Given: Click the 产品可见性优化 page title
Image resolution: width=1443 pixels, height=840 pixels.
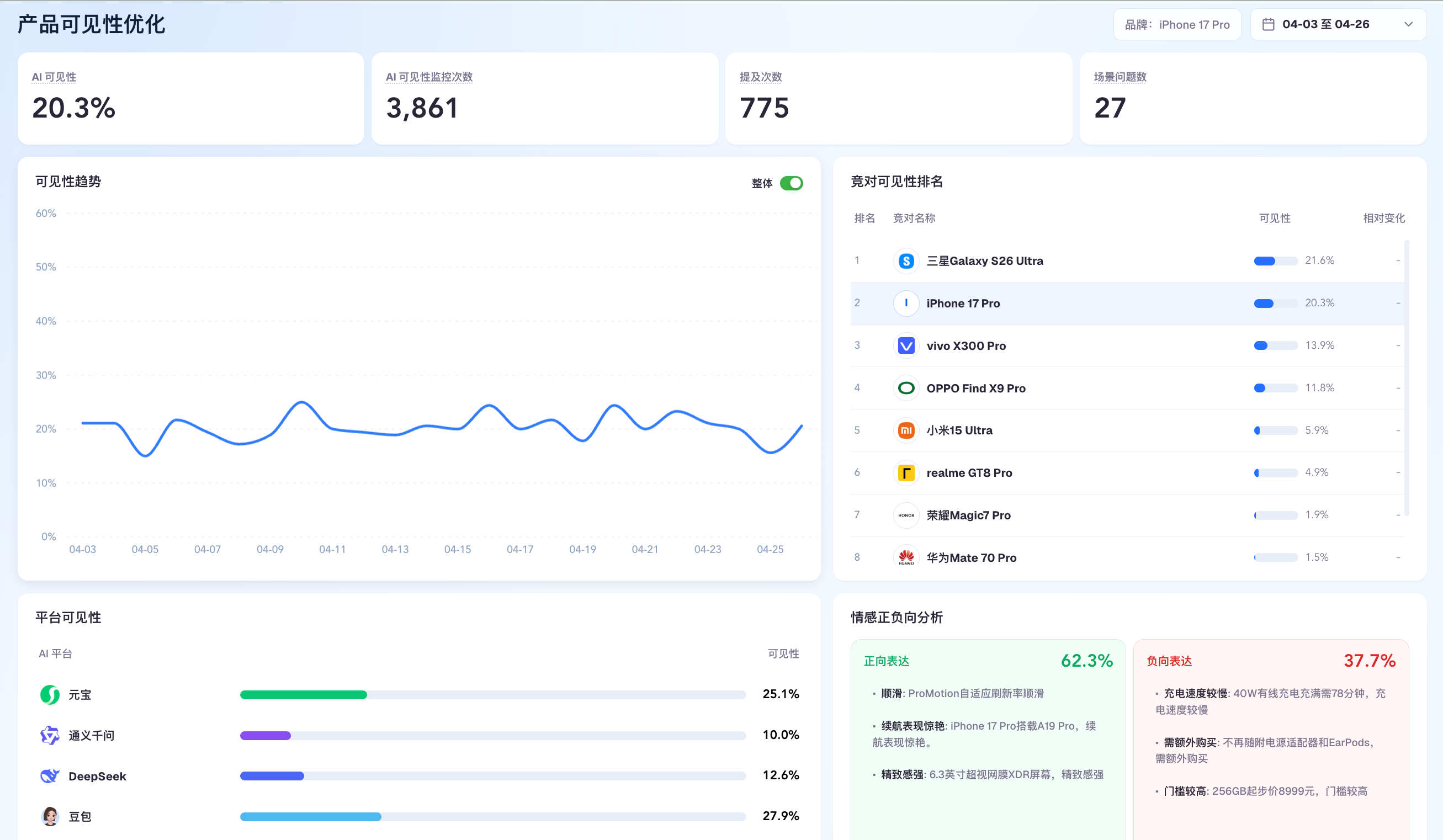Looking at the screenshot, I should point(92,24).
